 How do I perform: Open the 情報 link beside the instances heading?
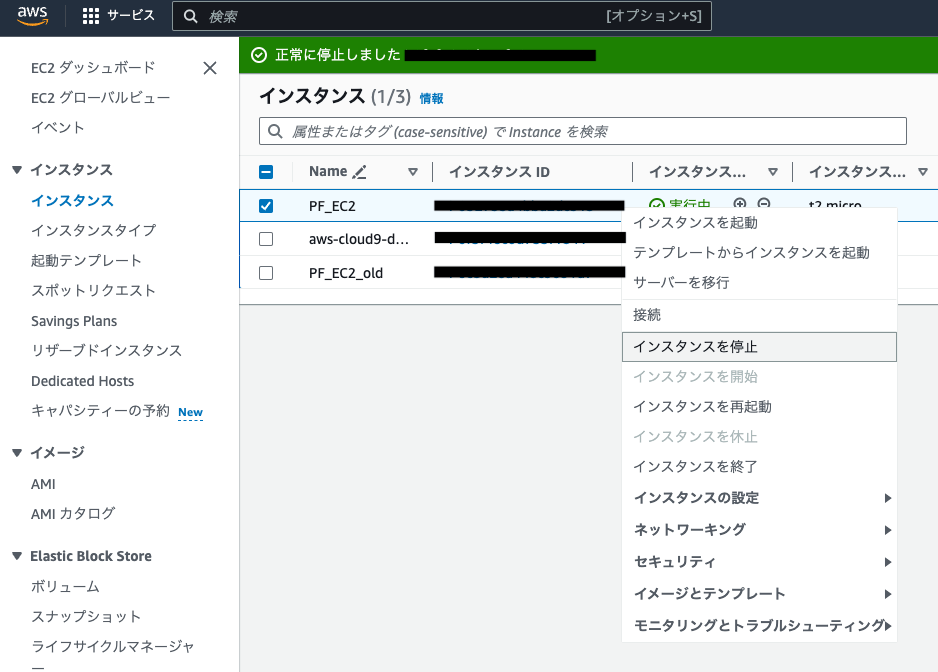[x=431, y=99]
